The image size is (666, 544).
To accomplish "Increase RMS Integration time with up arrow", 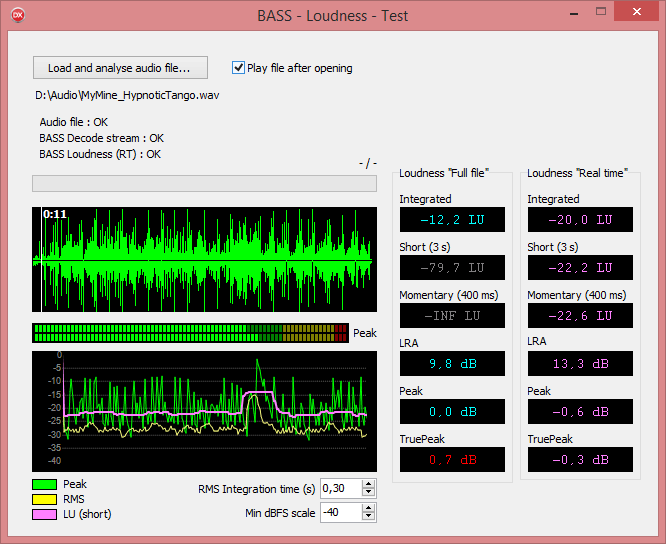I will click(369, 484).
